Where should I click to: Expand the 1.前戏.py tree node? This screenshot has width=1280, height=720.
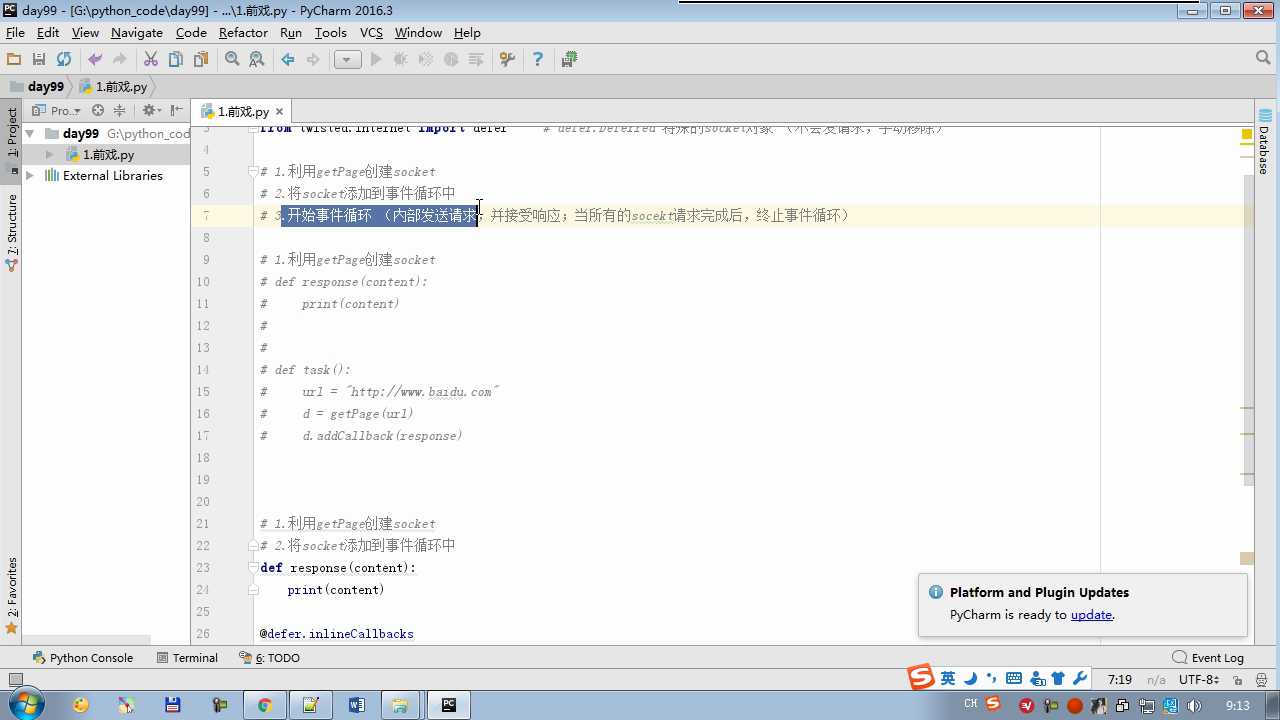pyautogui.click(x=50, y=155)
